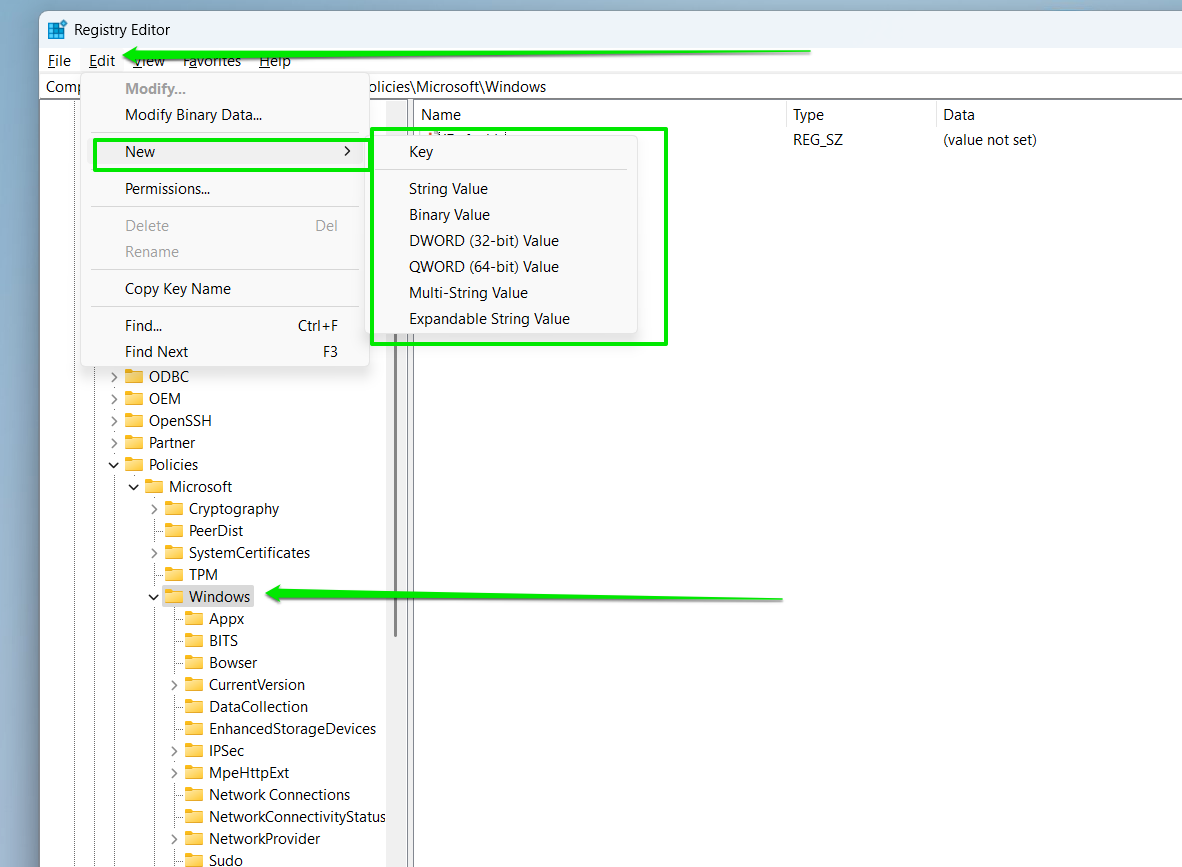Screen dimensions: 1182x867
Task: Click the Appx folder icon
Action: point(194,618)
